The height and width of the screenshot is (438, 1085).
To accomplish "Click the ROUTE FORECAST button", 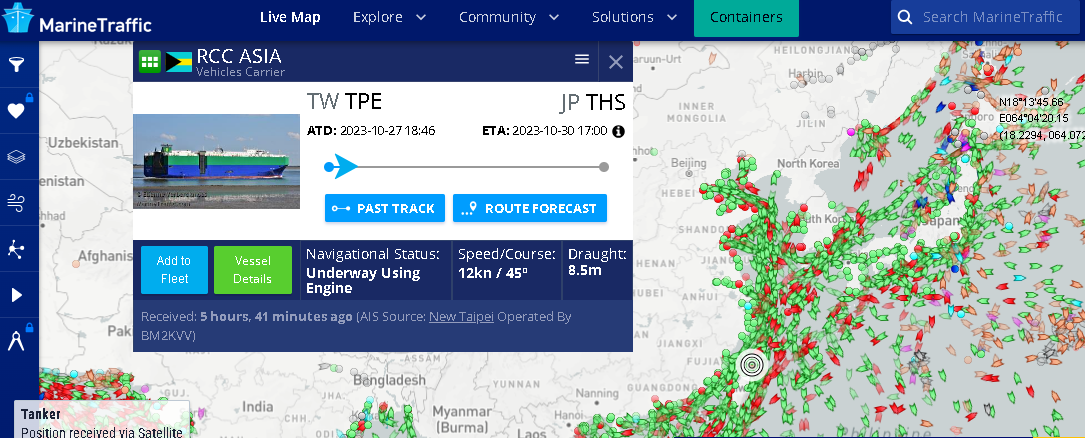I will coord(530,208).
